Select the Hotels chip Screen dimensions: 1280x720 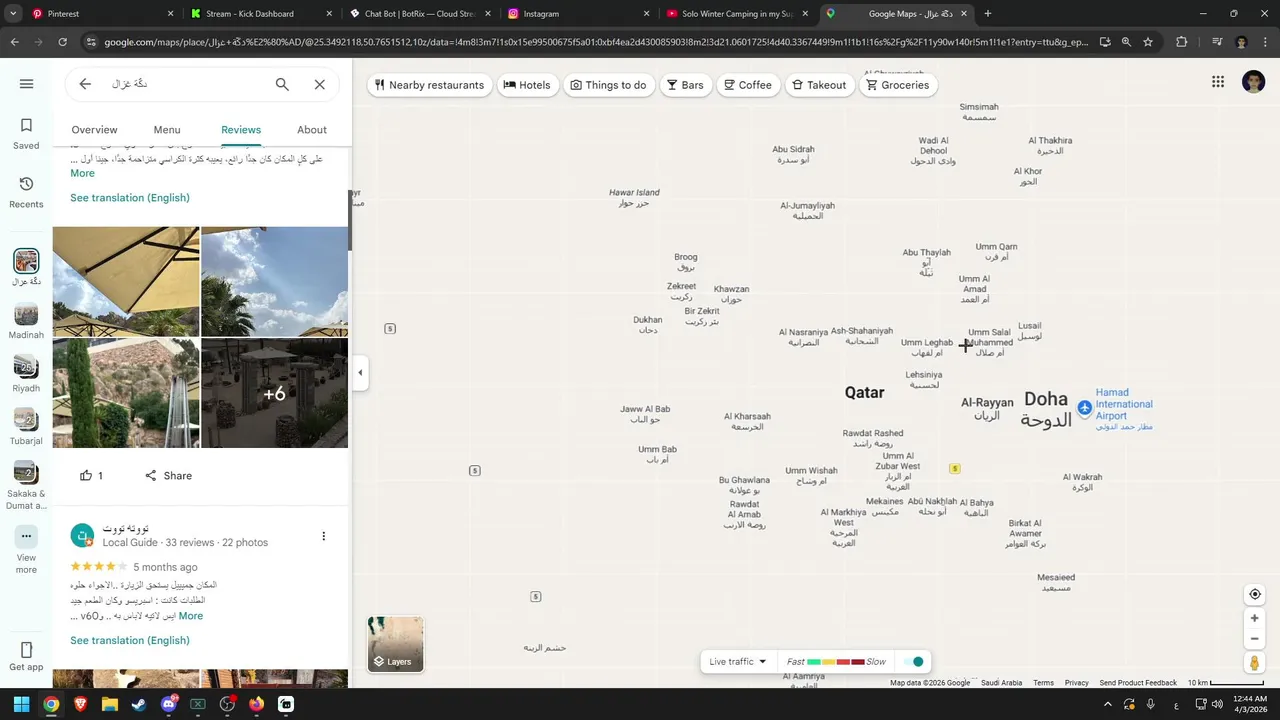[x=527, y=85]
